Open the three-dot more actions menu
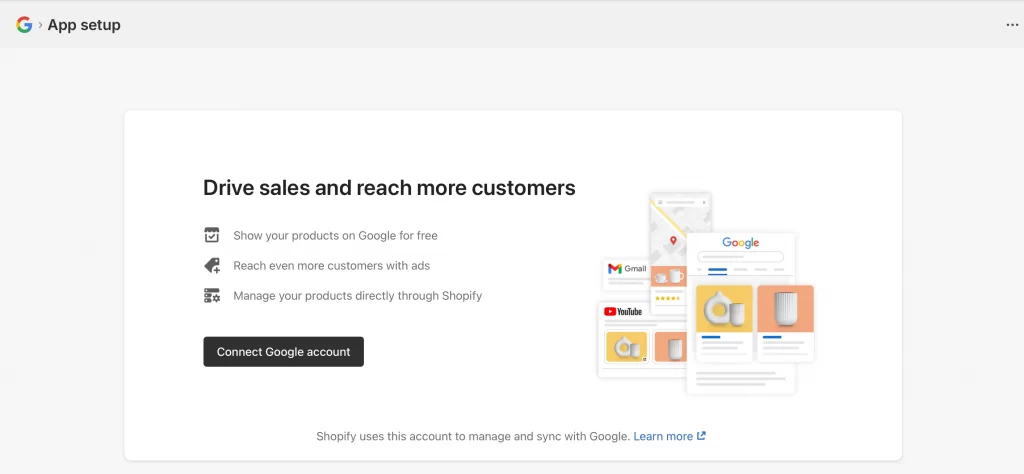Screen dimensions: 1024x474 tap(1012, 25)
